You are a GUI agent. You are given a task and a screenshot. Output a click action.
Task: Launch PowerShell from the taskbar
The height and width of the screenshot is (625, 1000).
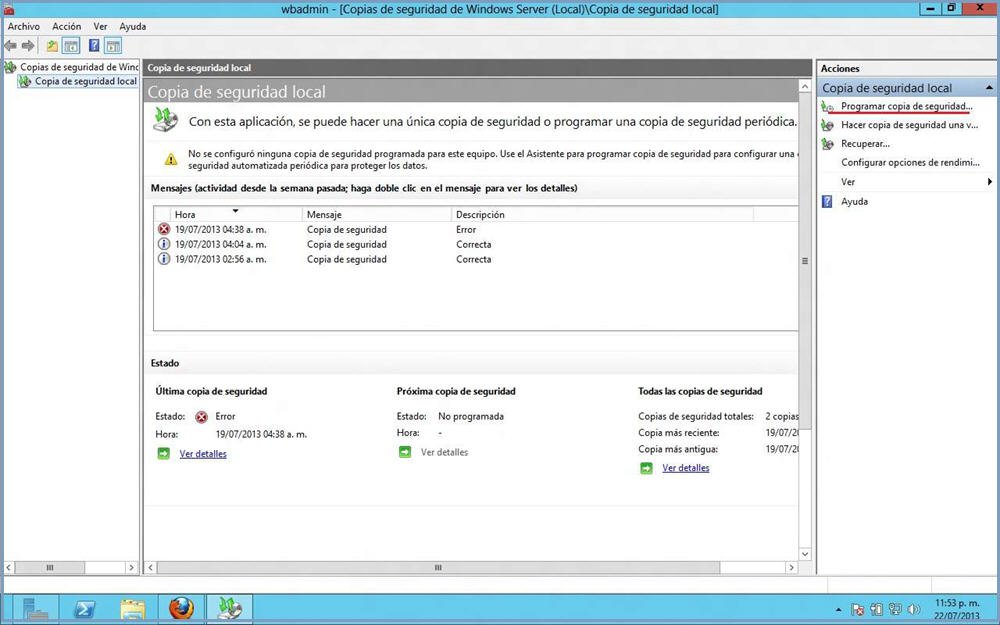click(84, 609)
